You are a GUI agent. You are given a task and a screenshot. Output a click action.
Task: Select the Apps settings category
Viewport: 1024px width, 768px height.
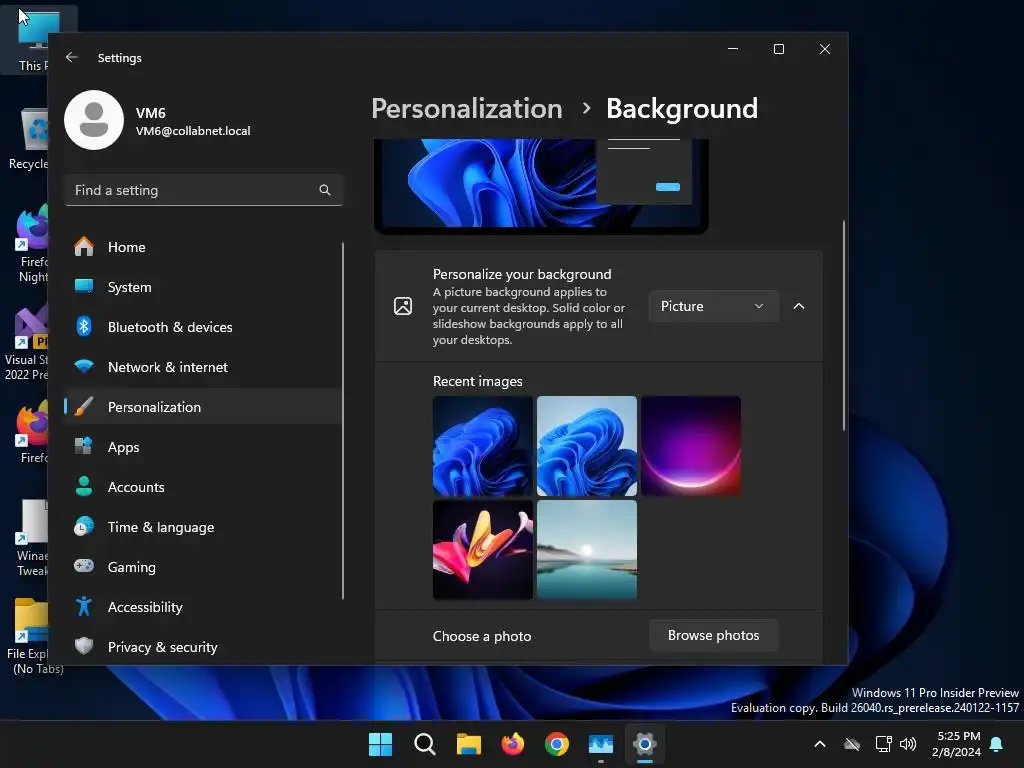(202, 447)
